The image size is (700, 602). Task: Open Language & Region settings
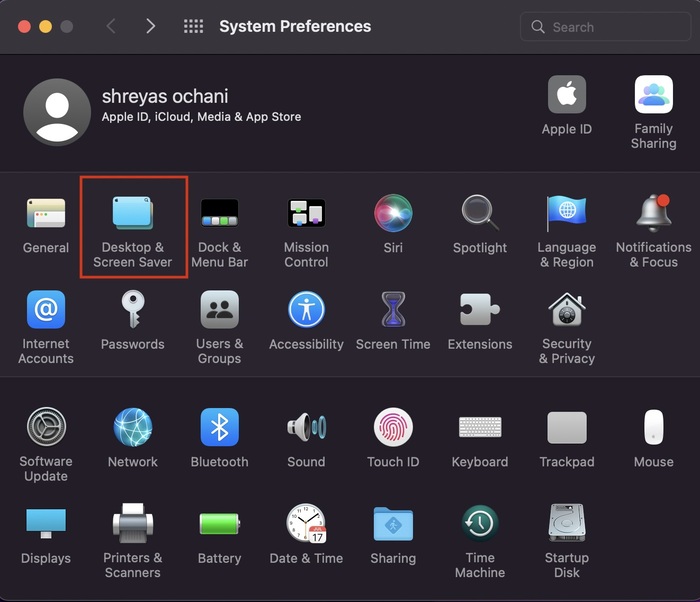[567, 213]
